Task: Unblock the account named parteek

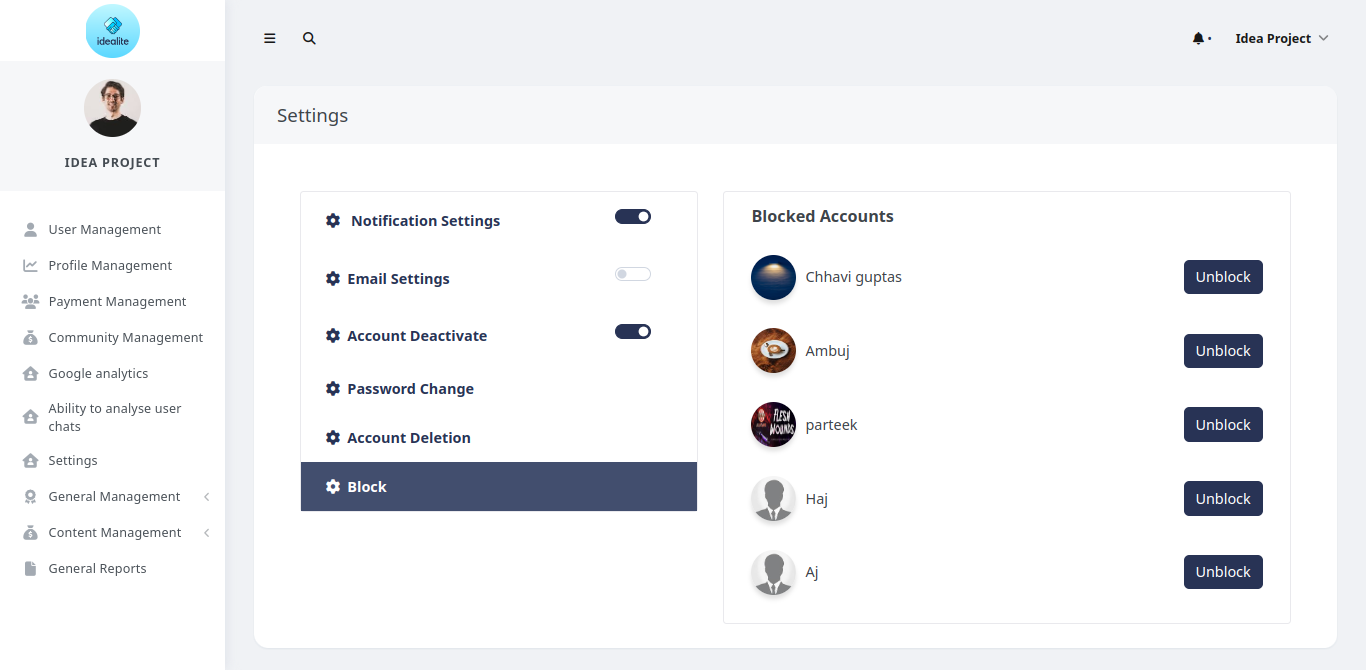Action: pos(1223,425)
